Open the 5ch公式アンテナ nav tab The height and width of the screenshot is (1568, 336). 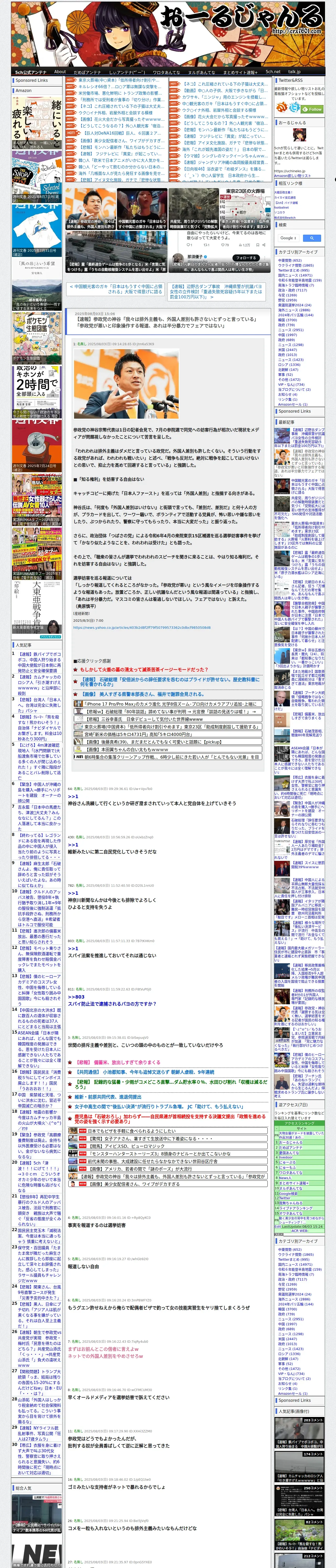pyautogui.click(x=31, y=72)
